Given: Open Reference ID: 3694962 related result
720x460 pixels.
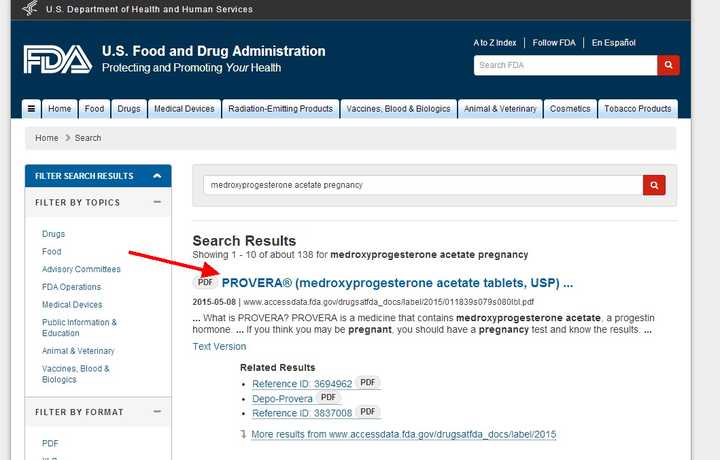Looking at the screenshot, I should click(x=302, y=384).
